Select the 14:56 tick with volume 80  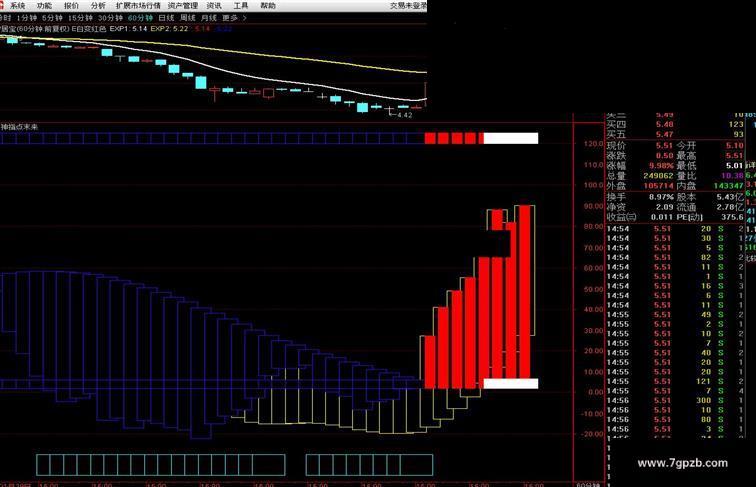coord(675,419)
